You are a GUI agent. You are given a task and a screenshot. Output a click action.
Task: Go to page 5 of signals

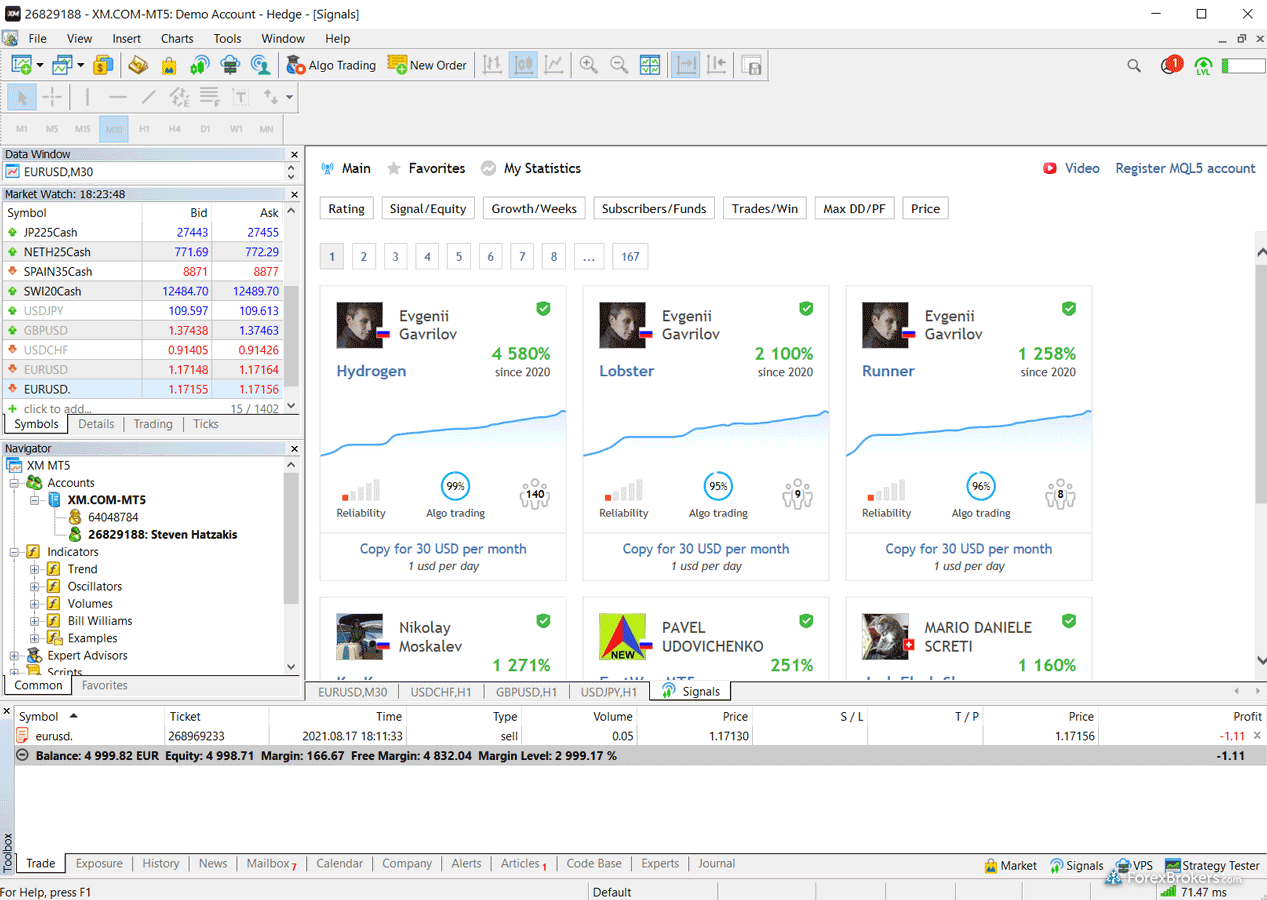click(x=459, y=257)
